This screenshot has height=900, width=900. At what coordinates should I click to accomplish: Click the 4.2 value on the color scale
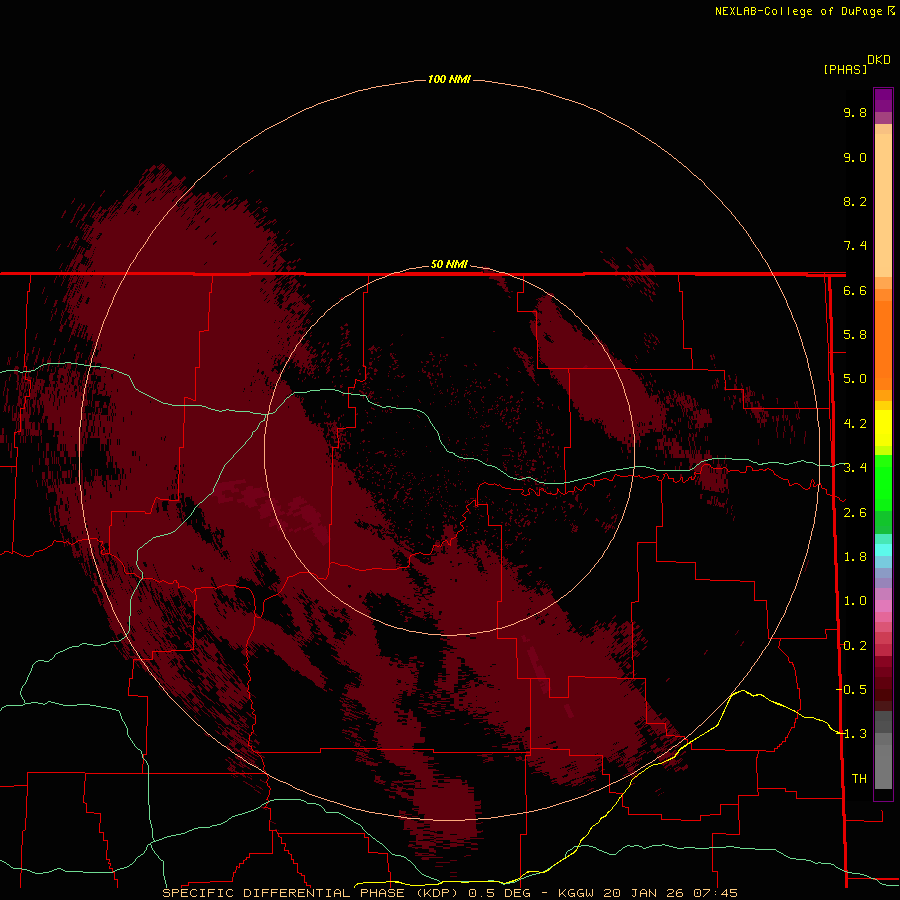pyautogui.click(x=855, y=424)
